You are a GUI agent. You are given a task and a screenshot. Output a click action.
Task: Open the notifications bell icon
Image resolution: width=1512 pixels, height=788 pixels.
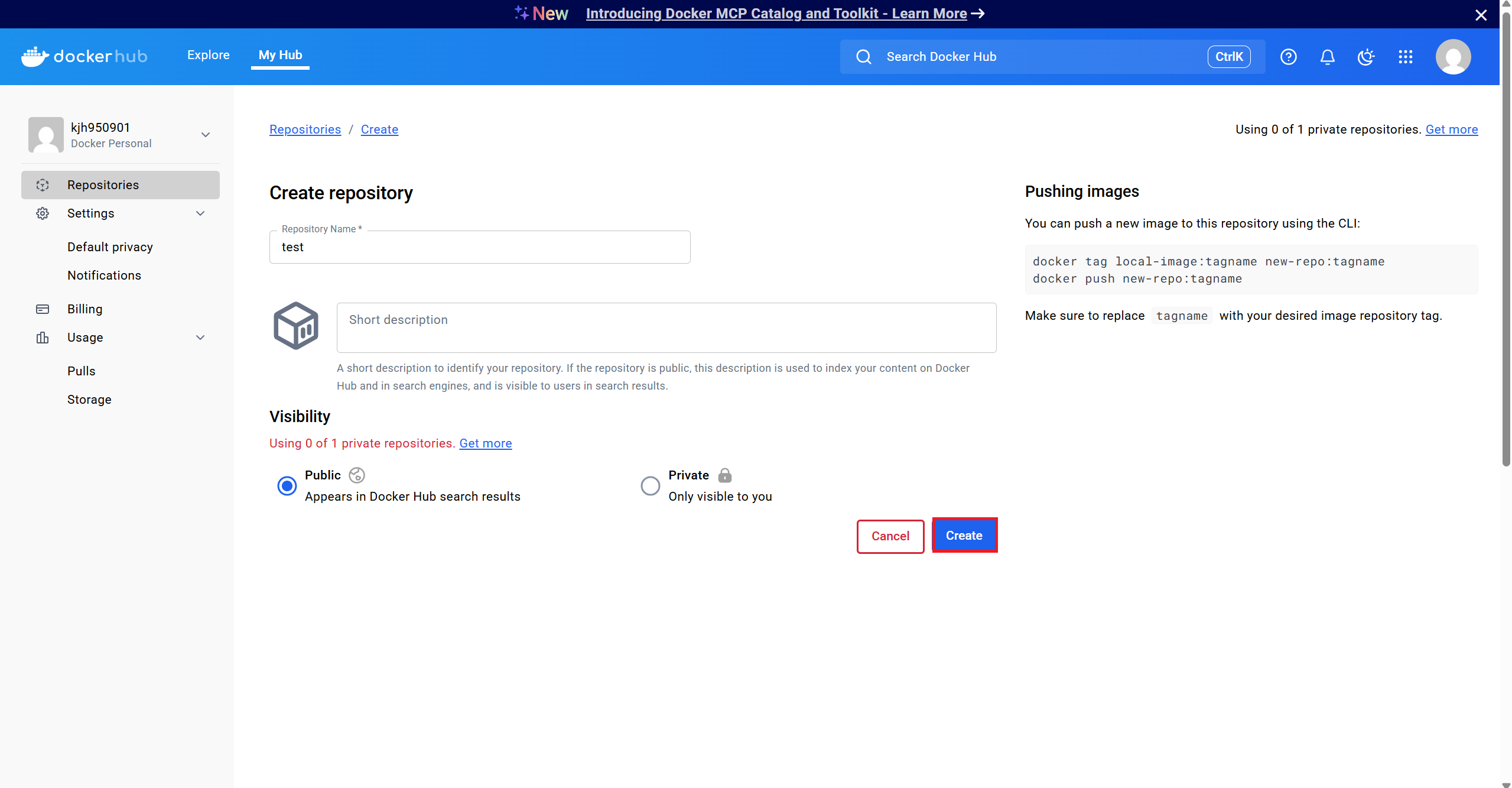pyautogui.click(x=1327, y=57)
